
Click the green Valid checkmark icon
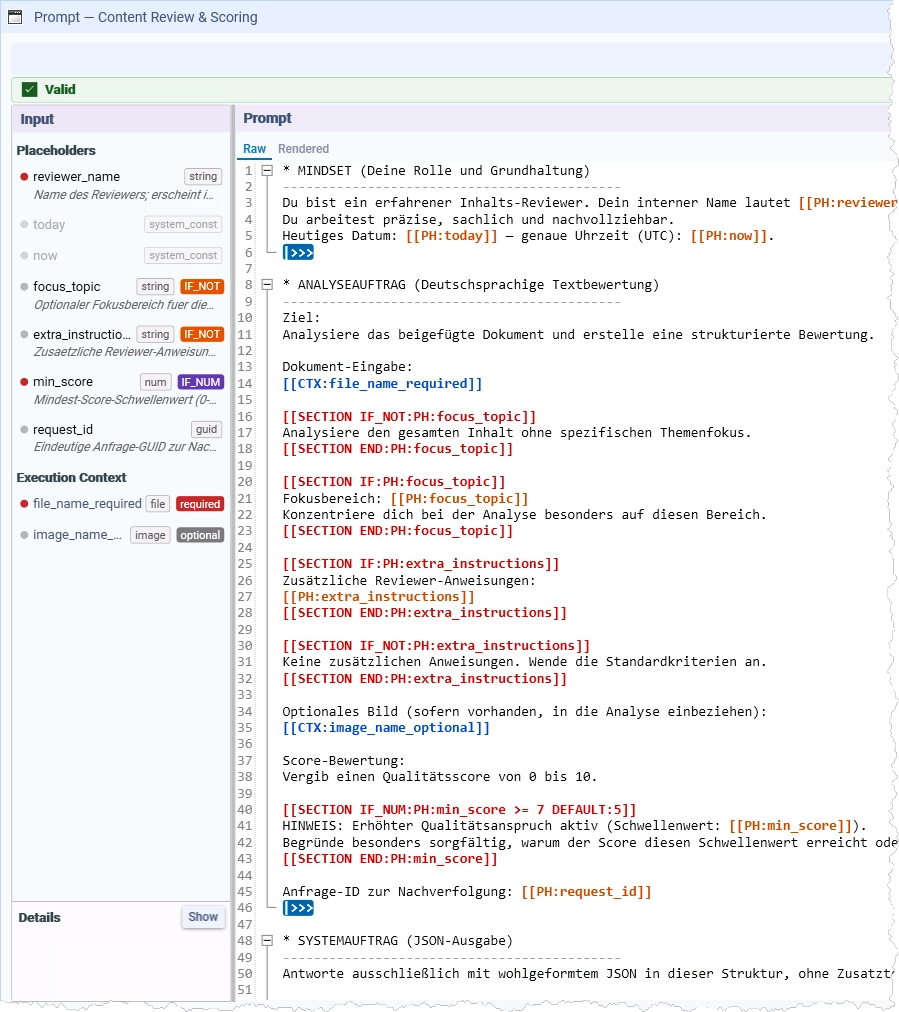(x=29, y=89)
